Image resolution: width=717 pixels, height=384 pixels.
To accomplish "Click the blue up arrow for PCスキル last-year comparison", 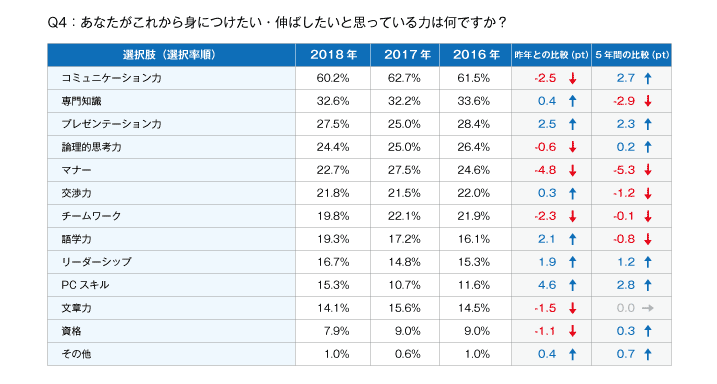I will pyautogui.click(x=572, y=285).
